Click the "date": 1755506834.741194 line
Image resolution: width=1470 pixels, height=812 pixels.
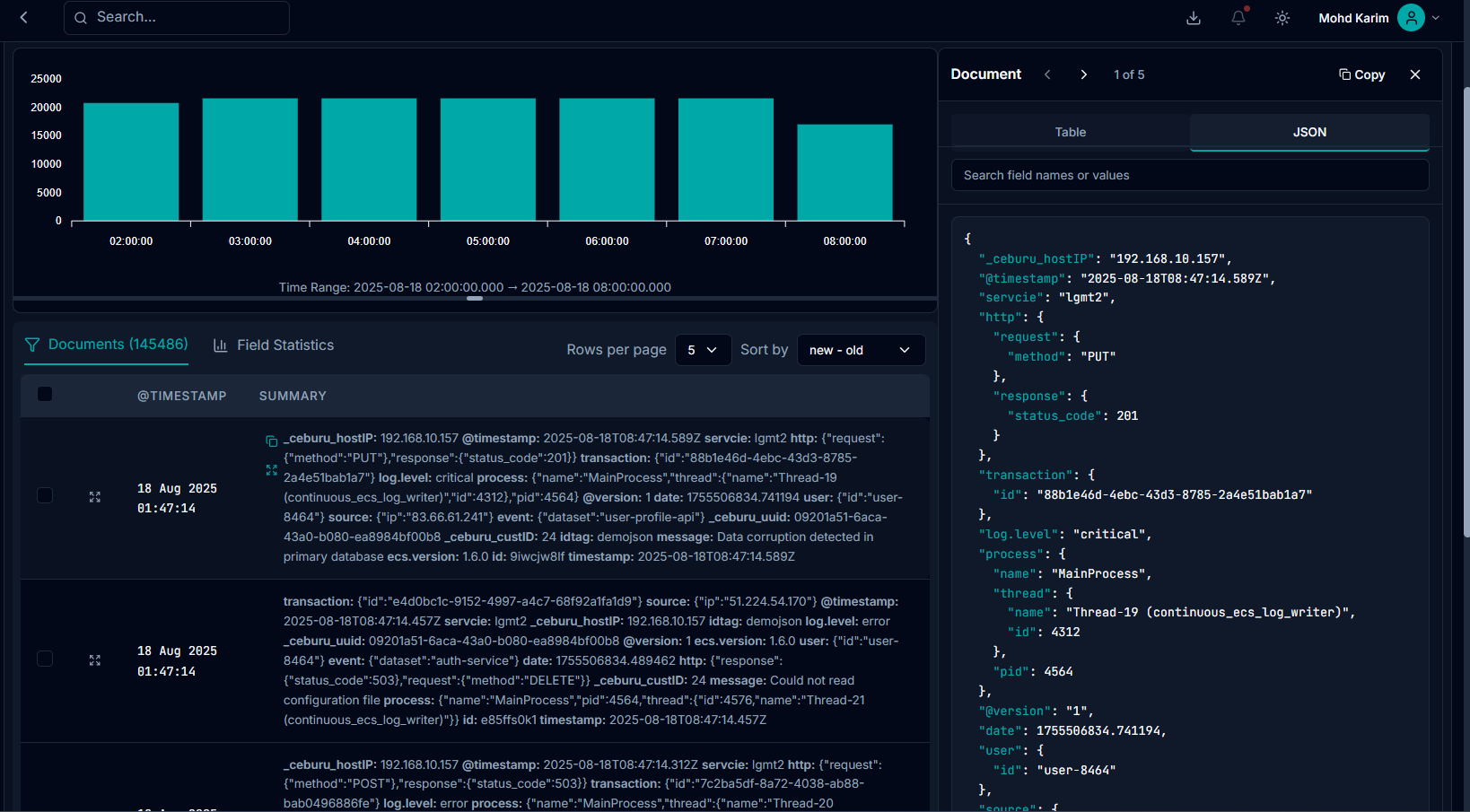click(1072, 730)
